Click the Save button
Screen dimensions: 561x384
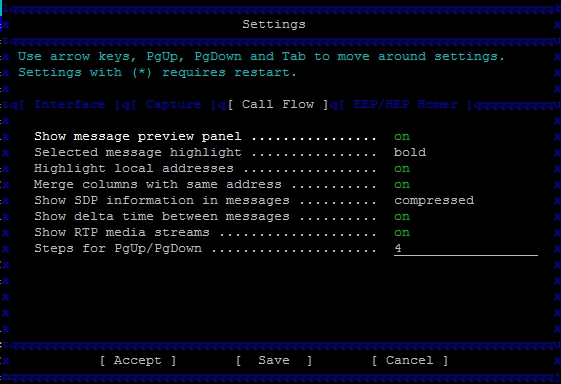[274, 360]
